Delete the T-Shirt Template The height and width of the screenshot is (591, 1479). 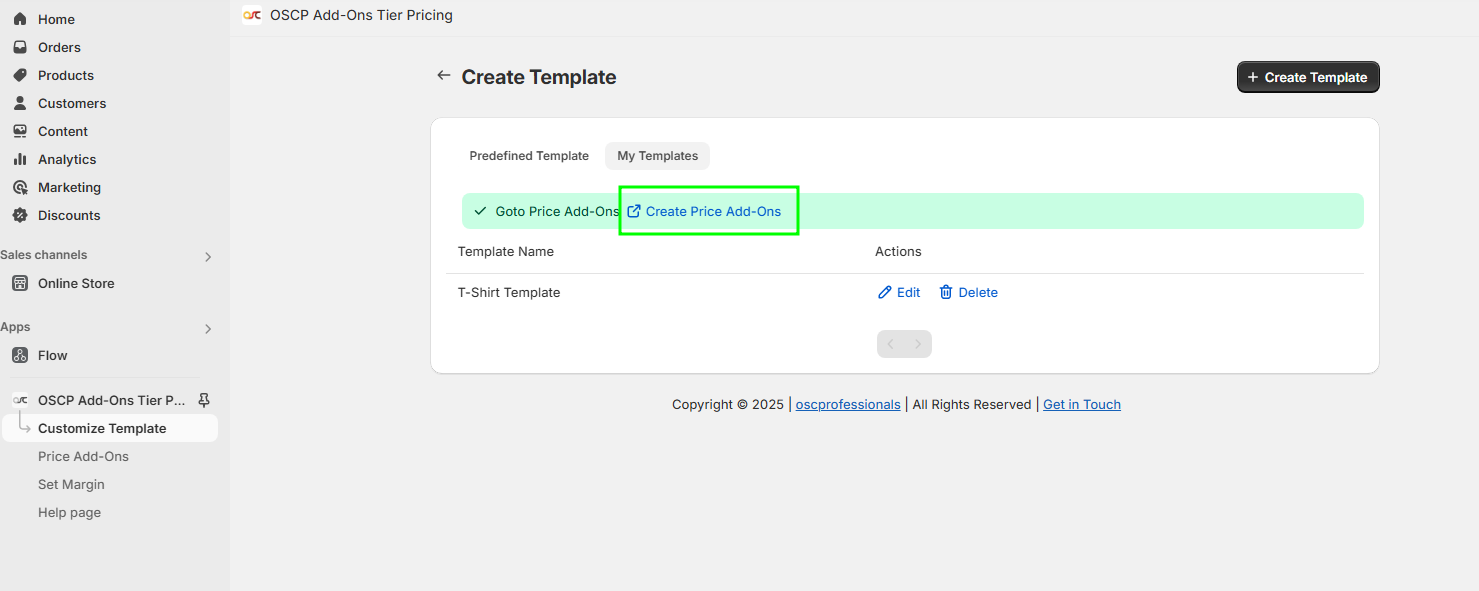pyautogui.click(x=968, y=292)
